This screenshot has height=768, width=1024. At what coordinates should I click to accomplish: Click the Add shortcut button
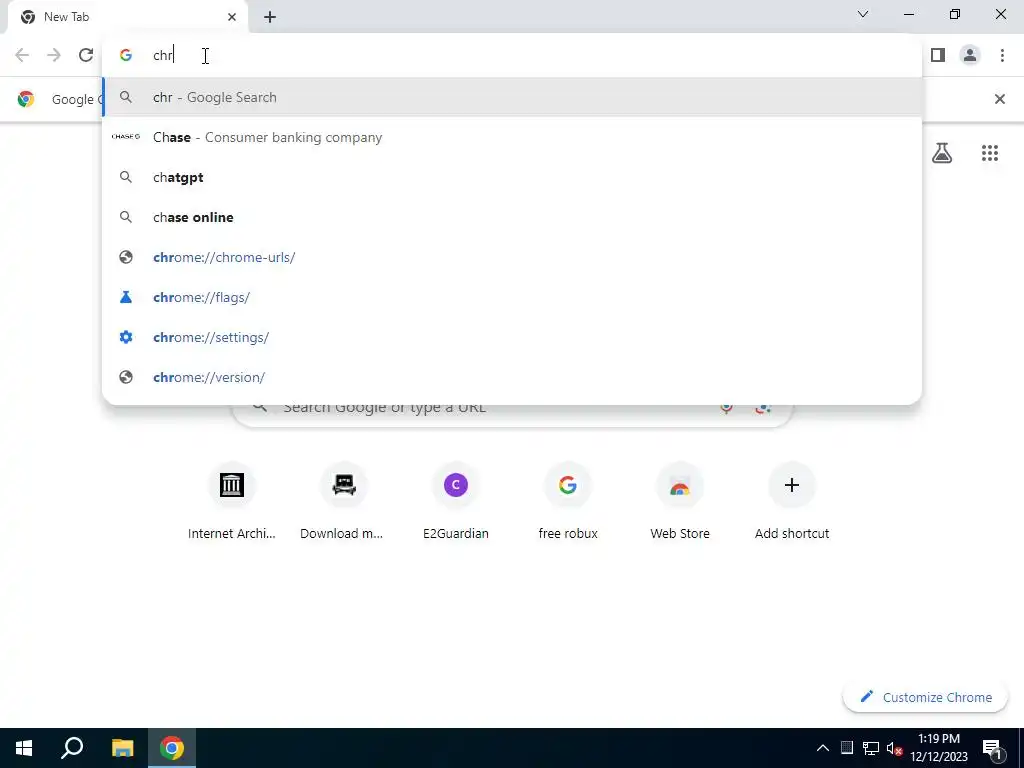pos(792,502)
